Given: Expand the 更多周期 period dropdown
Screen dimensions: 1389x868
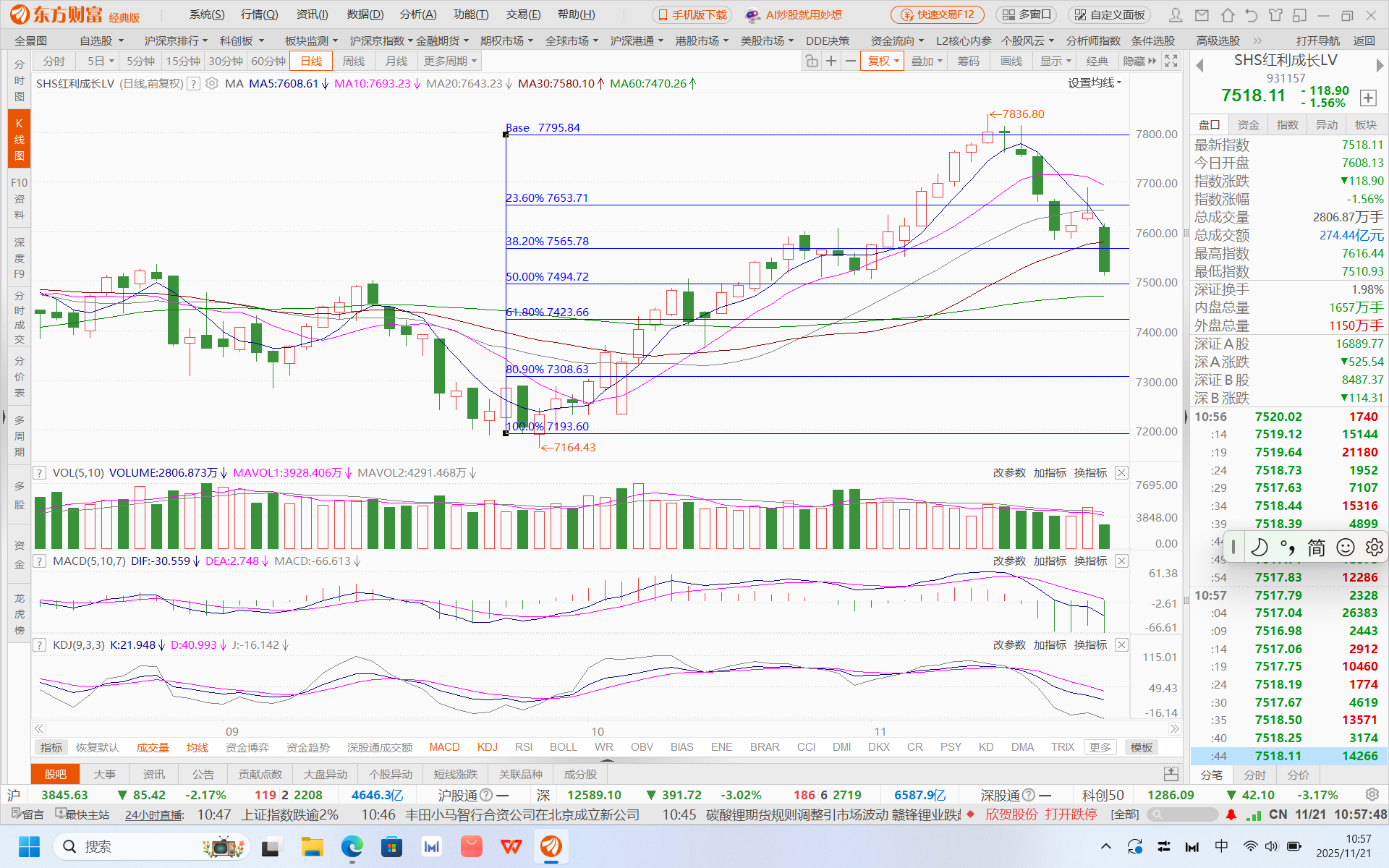Looking at the screenshot, I should (x=450, y=61).
